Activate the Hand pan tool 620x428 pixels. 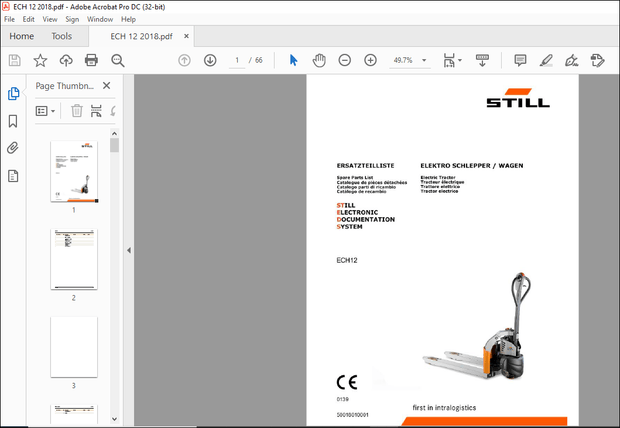click(319, 60)
